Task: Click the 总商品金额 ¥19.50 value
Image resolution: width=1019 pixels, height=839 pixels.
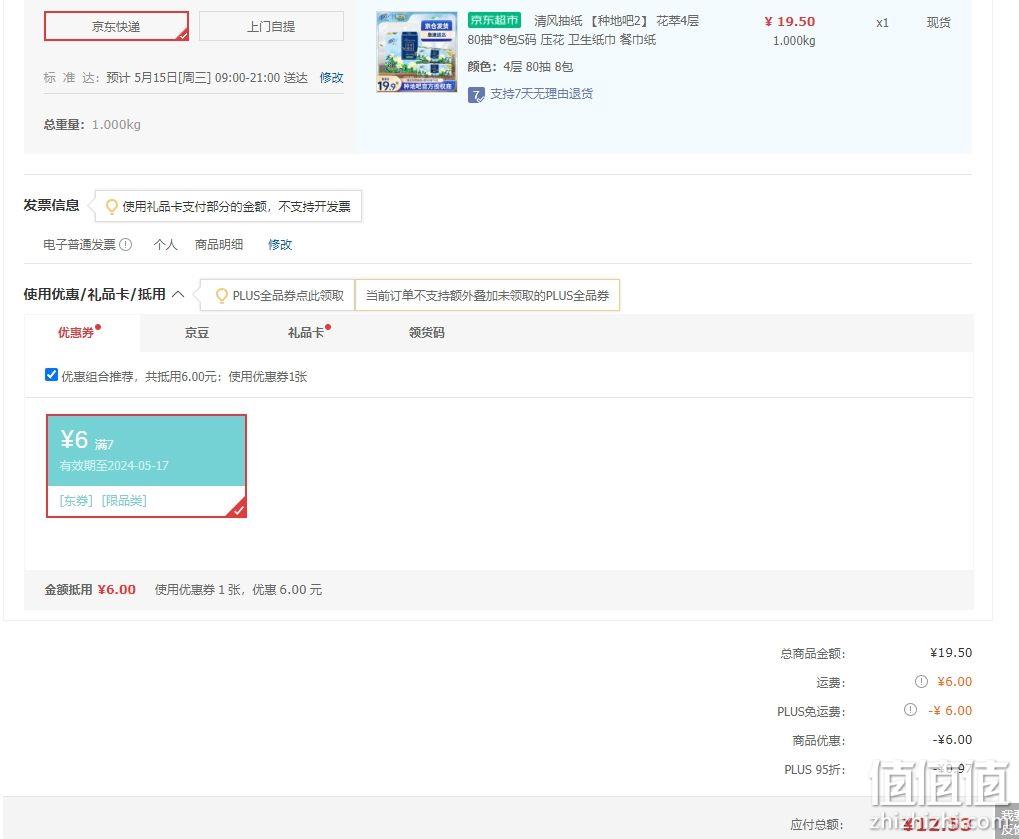Action: [x=951, y=652]
